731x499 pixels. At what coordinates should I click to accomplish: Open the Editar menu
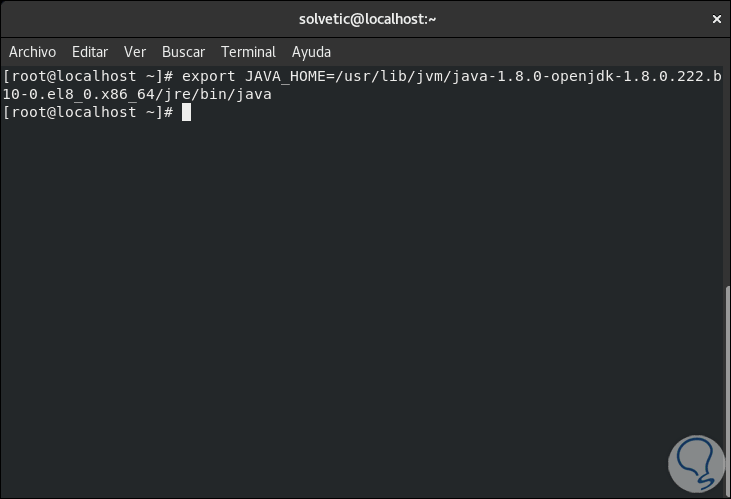click(90, 52)
